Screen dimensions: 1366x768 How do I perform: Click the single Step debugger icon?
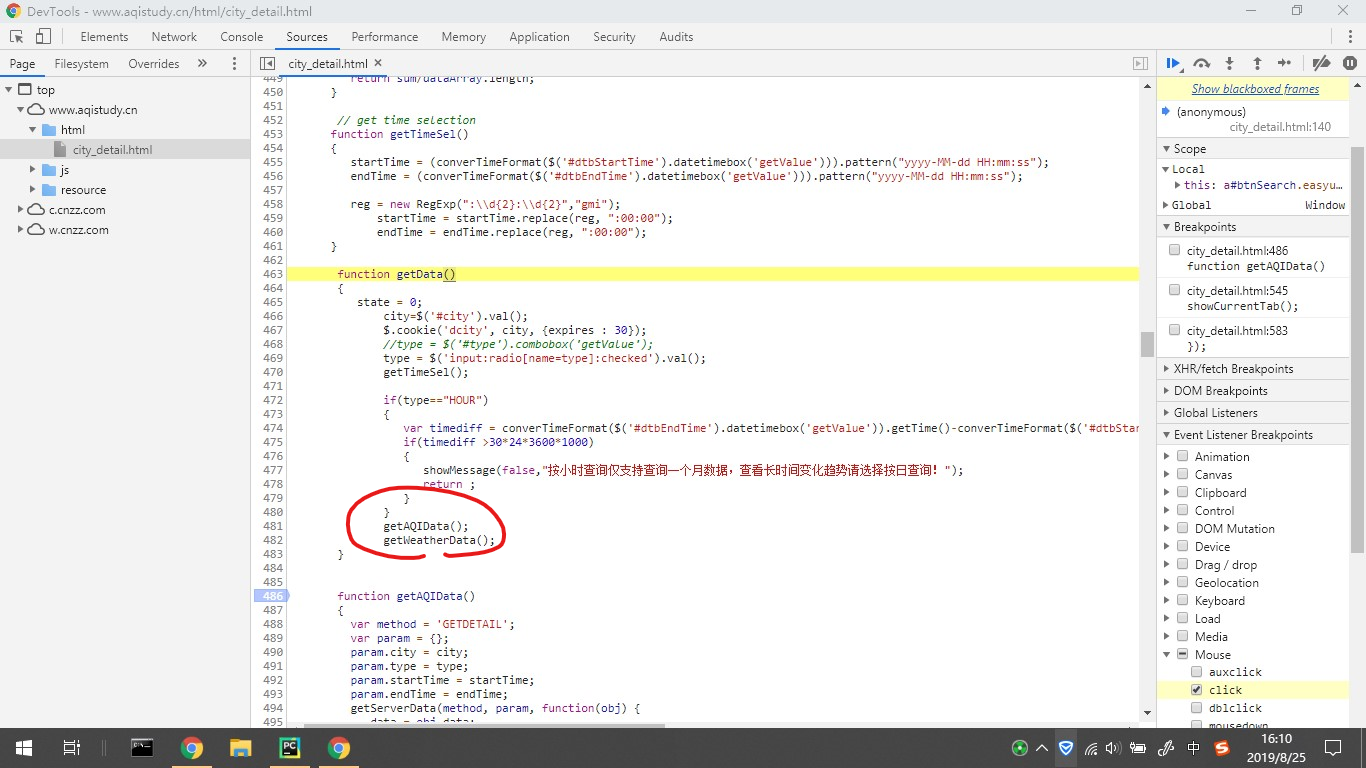[x=1285, y=63]
